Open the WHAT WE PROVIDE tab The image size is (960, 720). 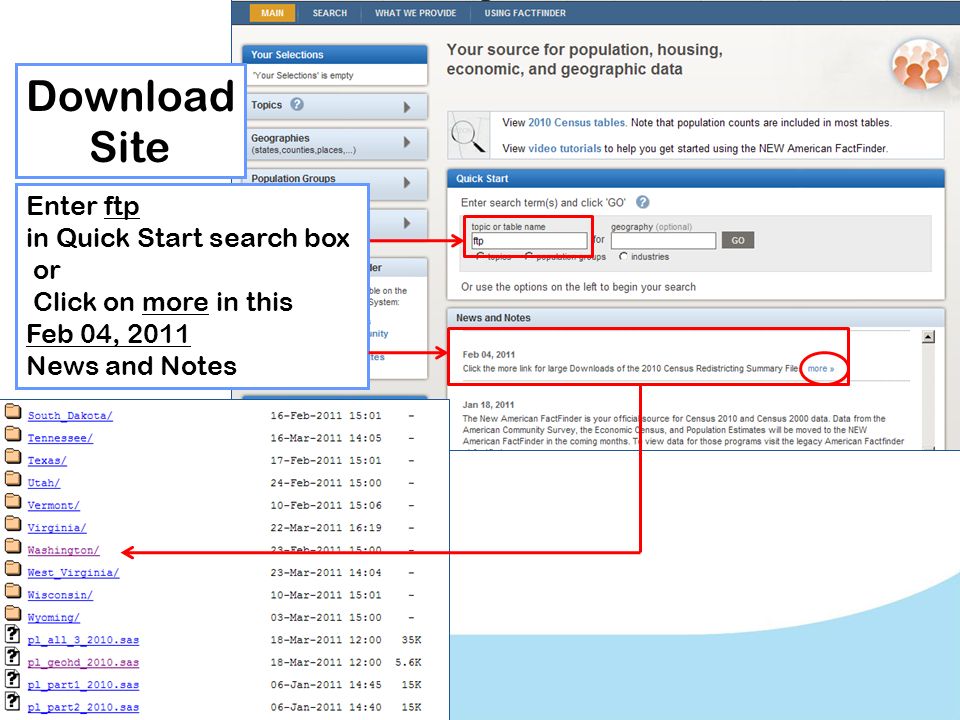point(415,13)
